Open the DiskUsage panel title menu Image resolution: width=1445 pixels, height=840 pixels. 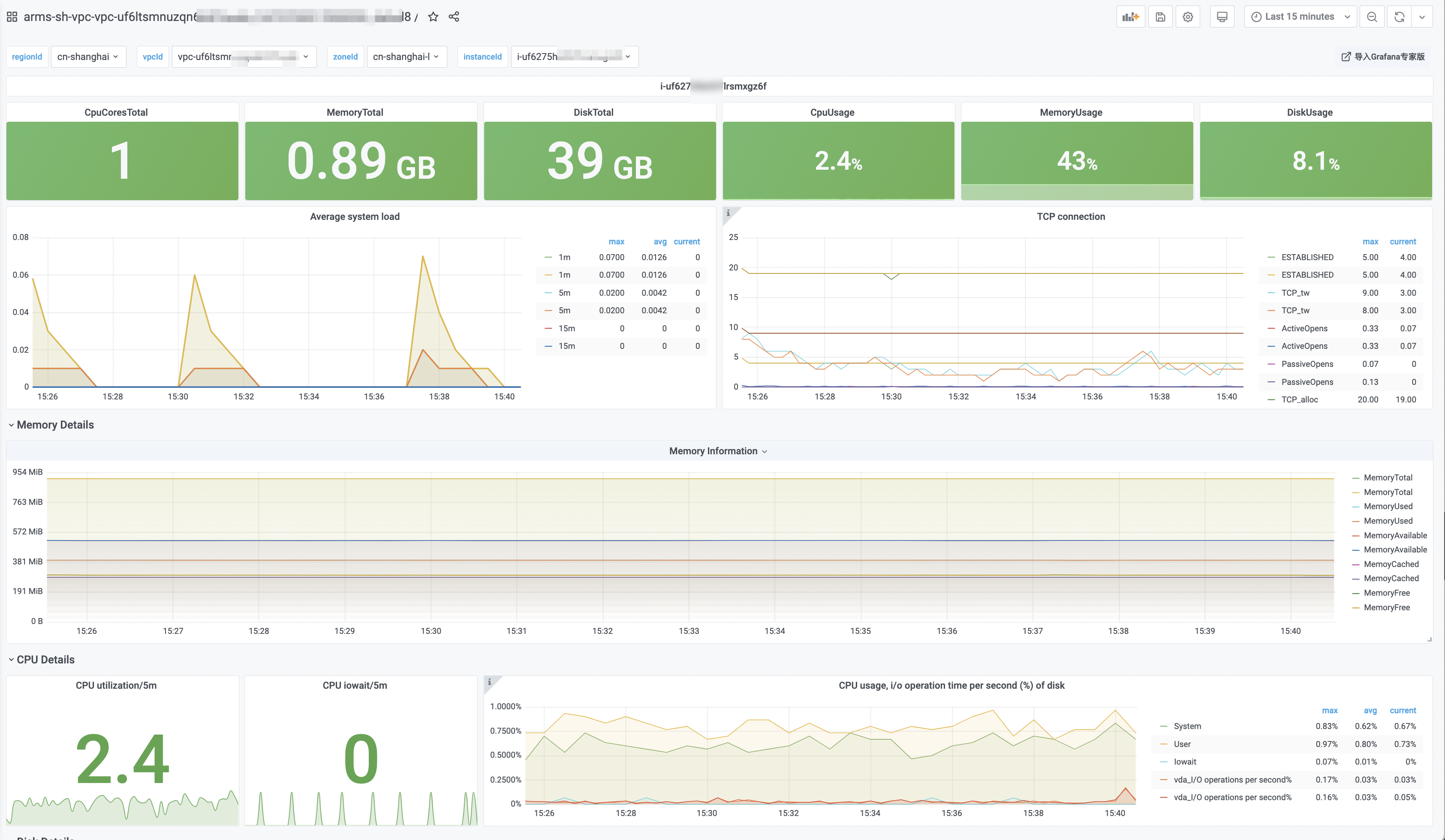1310,112
